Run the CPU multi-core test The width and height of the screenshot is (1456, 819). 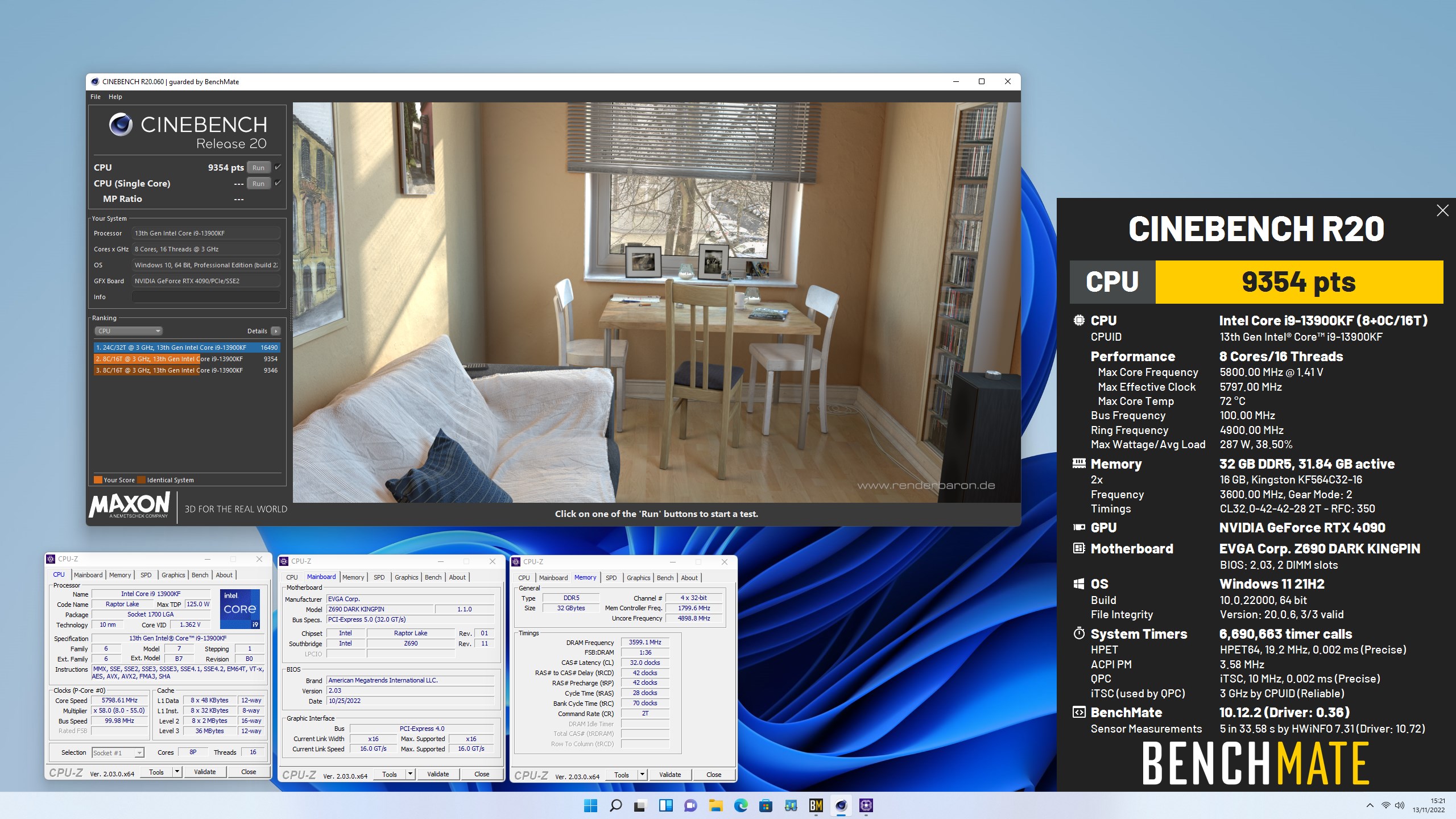coord(258,167)
